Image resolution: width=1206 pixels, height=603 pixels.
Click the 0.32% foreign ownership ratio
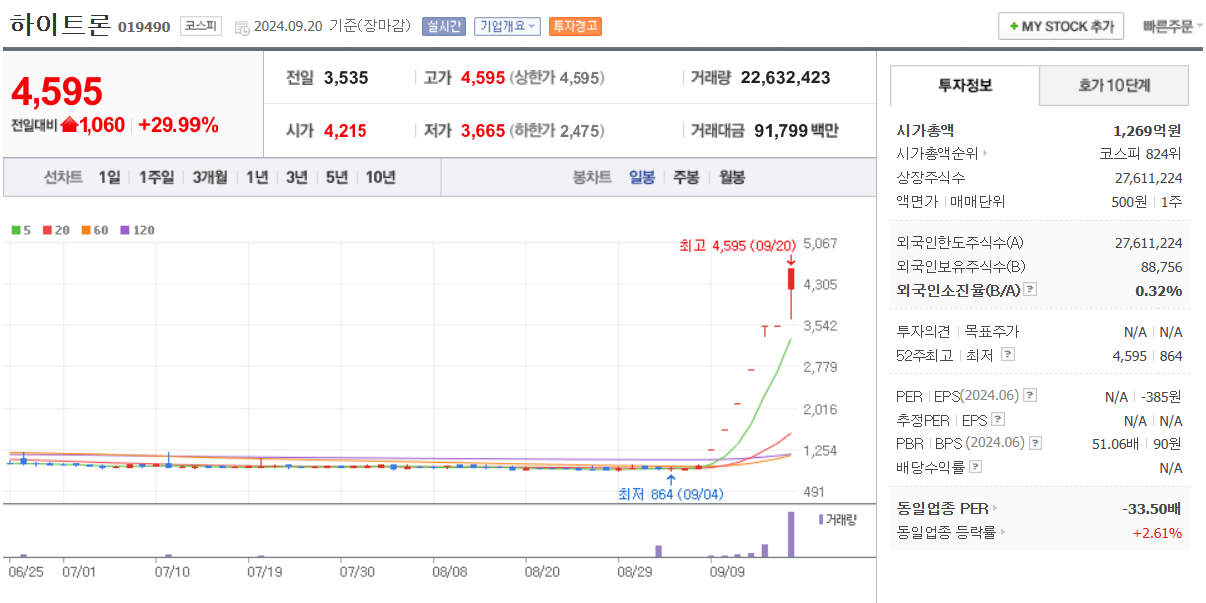pos(1159,290)
